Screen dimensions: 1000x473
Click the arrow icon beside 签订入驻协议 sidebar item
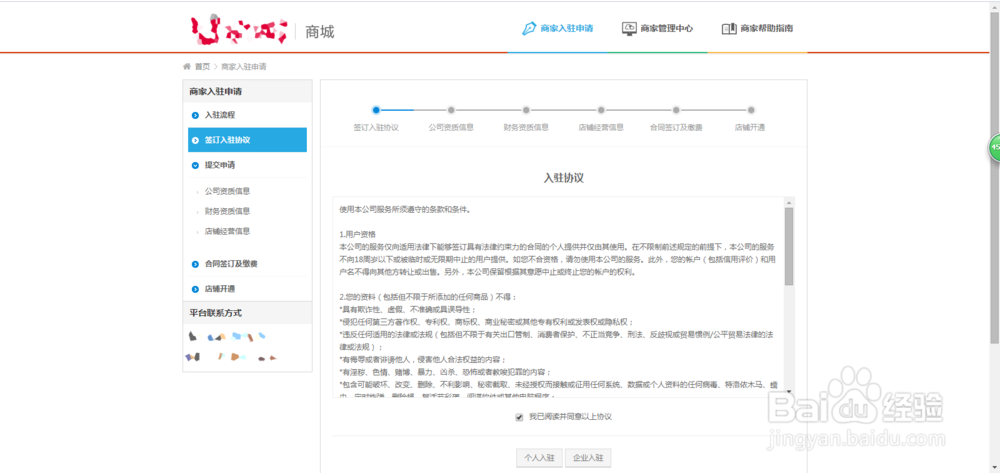pos(196,140)
